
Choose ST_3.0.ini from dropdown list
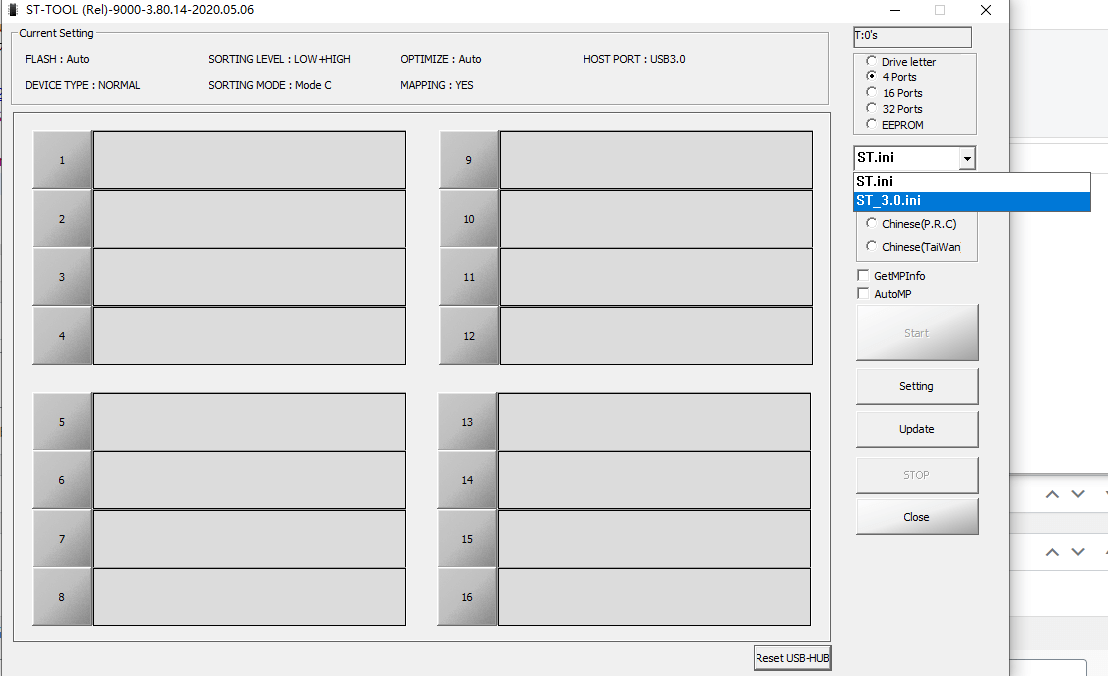coord(970,201)
